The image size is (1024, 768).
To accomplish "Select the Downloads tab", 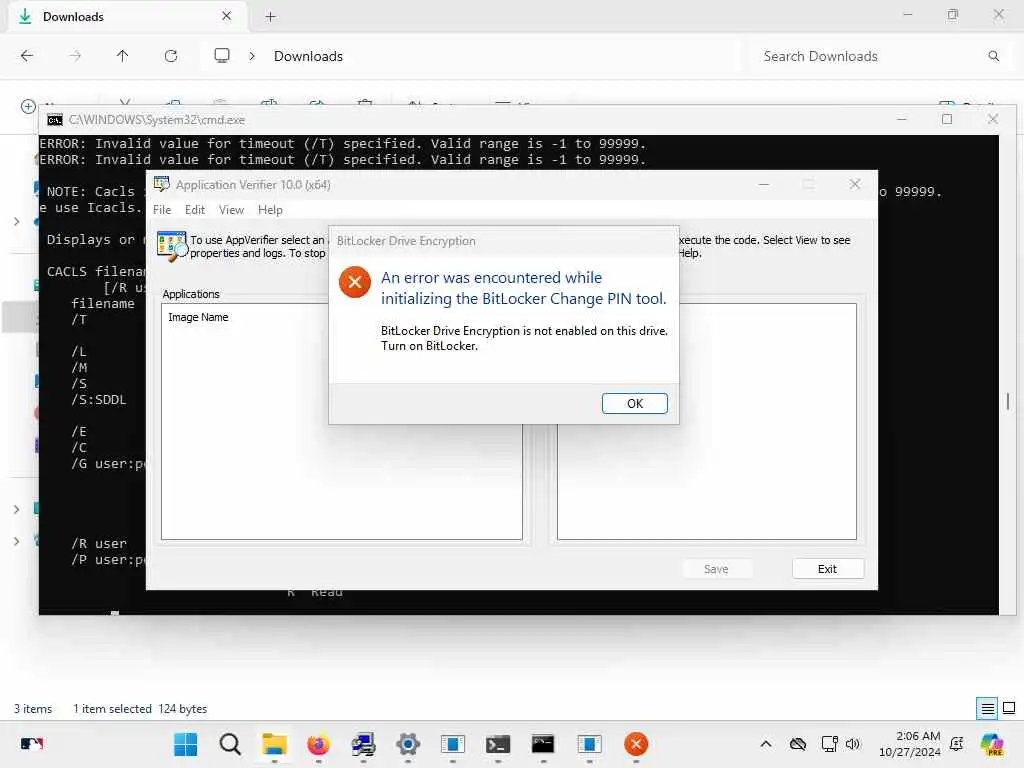I will click(x=127, y=16).
